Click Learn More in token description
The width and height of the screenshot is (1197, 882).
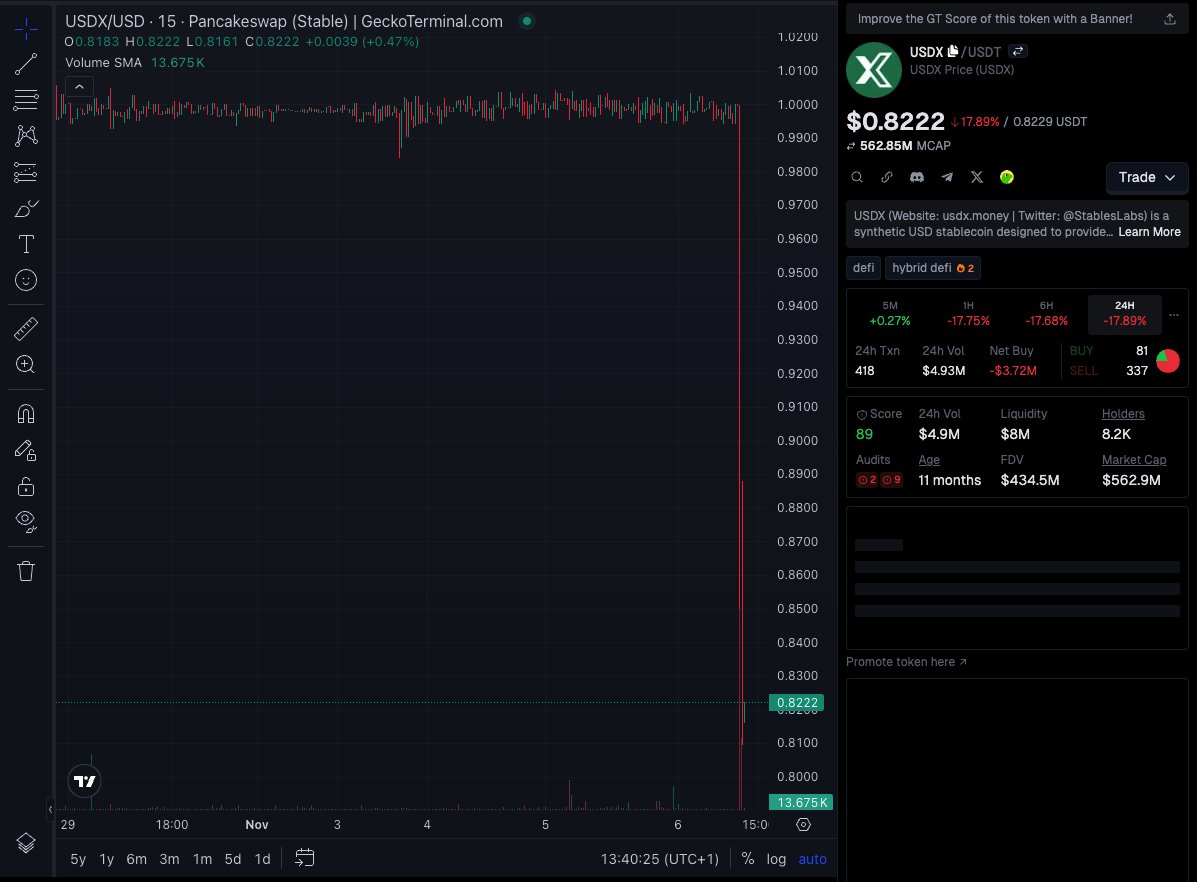(x=1149, y=232)
